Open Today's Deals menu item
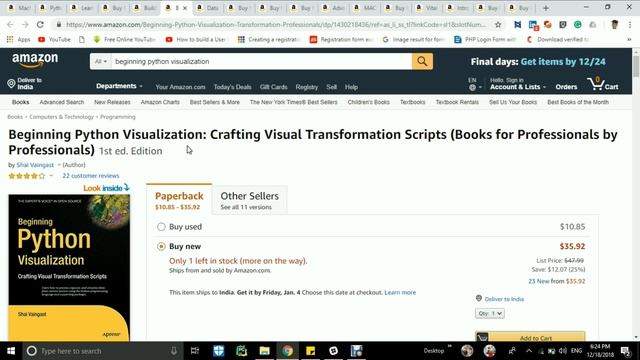The width and height of the screenshot is (640, 360). pyautogui.click(x=232, y=87)
